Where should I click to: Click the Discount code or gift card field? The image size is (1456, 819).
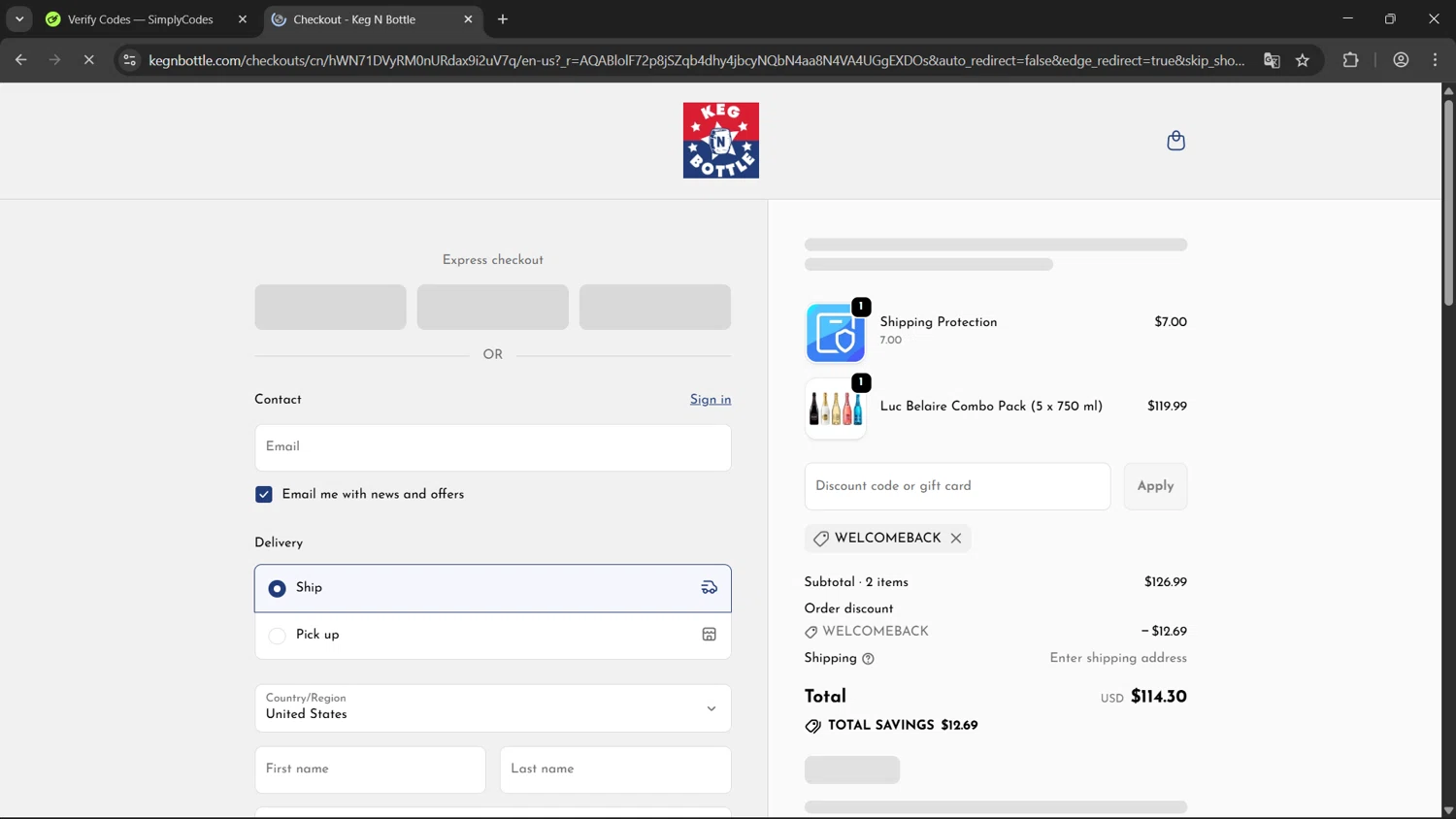[957, 486]
